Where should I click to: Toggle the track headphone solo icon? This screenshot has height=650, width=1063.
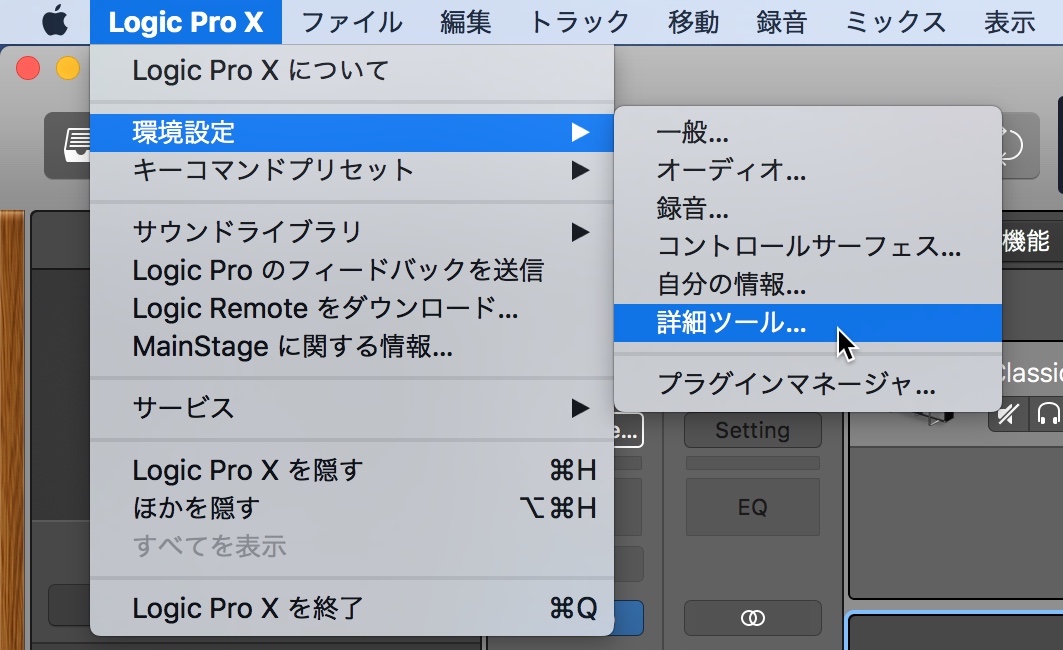[1047, 413]
